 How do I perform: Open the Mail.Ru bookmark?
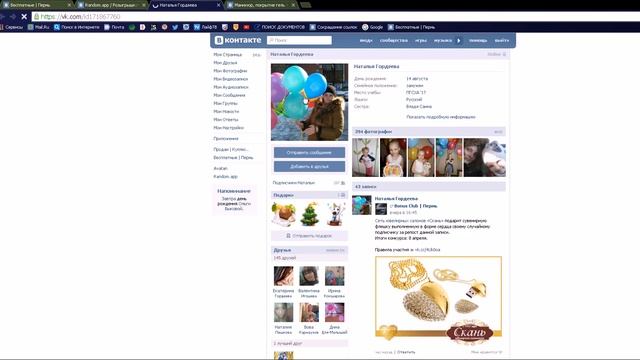pyautogui.click(x=38, y=27)
